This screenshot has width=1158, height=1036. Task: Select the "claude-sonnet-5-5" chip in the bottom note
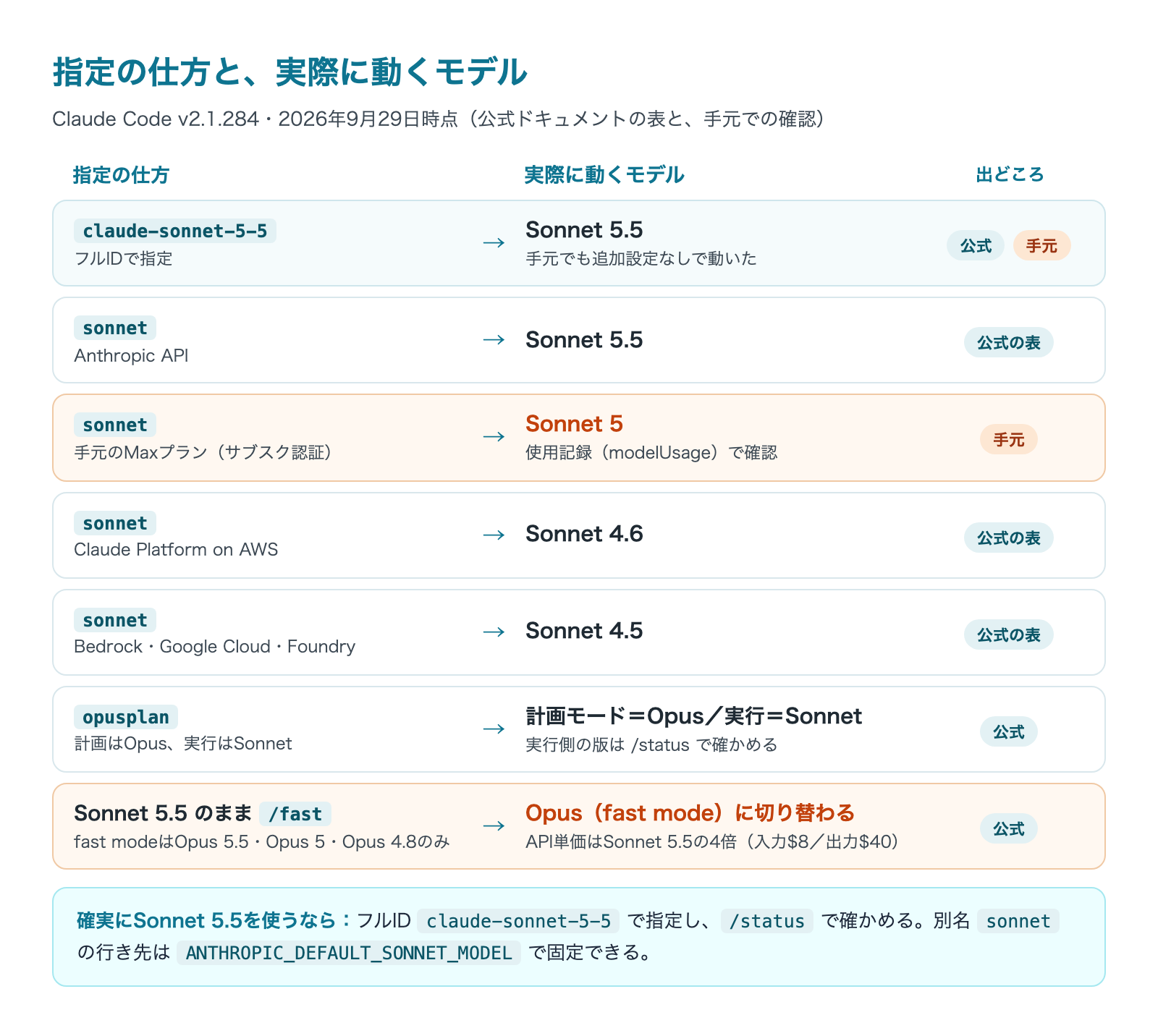click(x=518, y=921)
